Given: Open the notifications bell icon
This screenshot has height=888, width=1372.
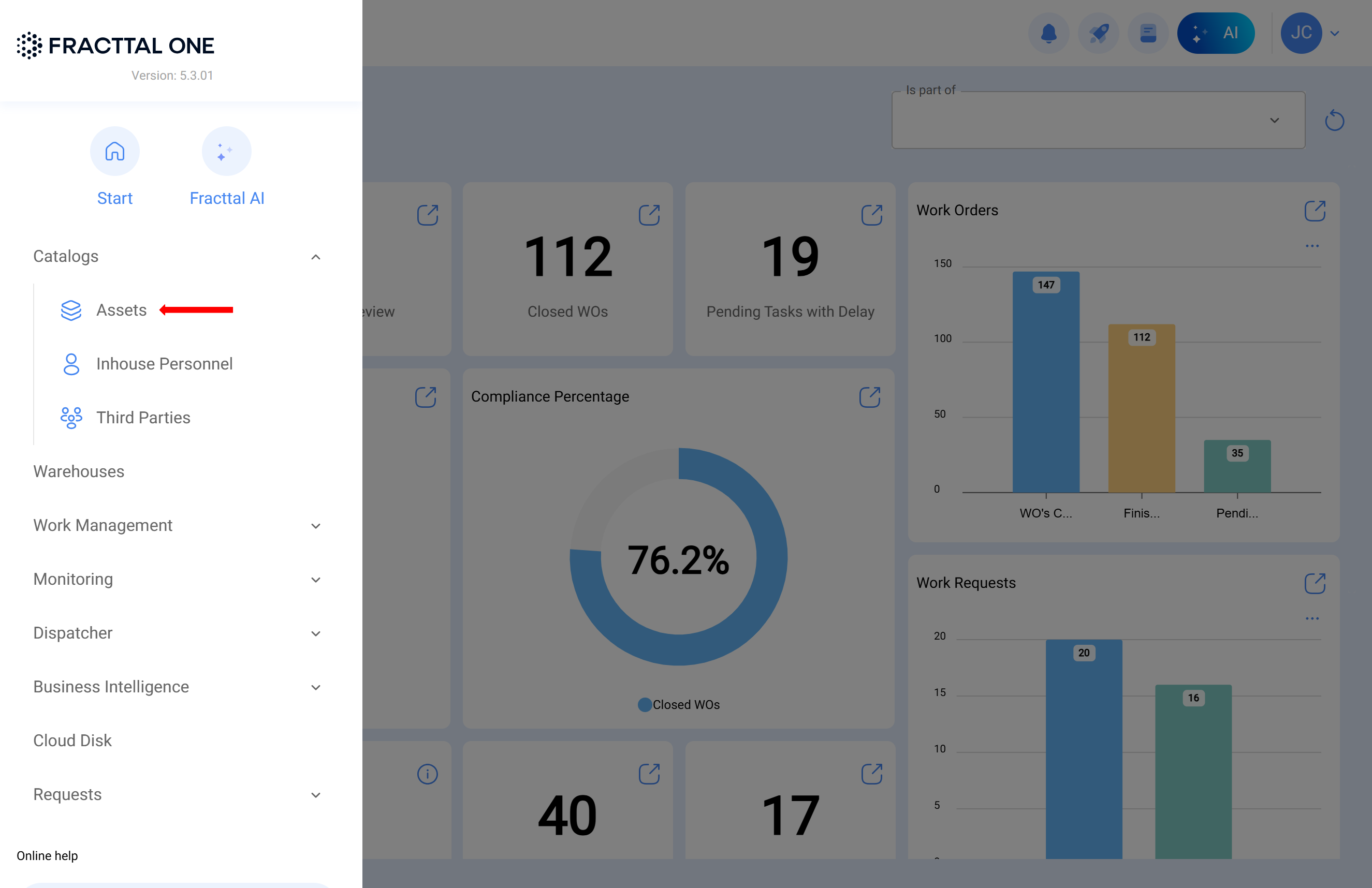Looking at the screenshot, I should 1048,34.
